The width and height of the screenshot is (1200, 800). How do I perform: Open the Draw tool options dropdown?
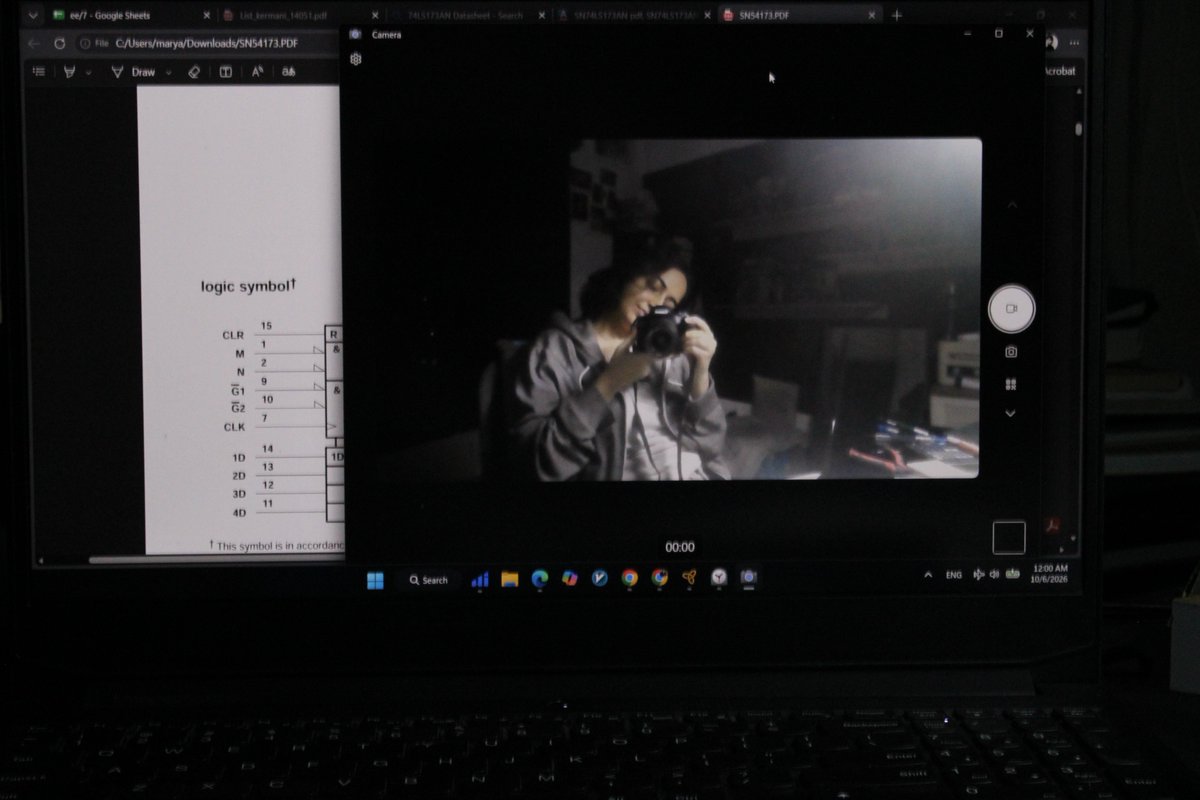click(x=168, y=72)
